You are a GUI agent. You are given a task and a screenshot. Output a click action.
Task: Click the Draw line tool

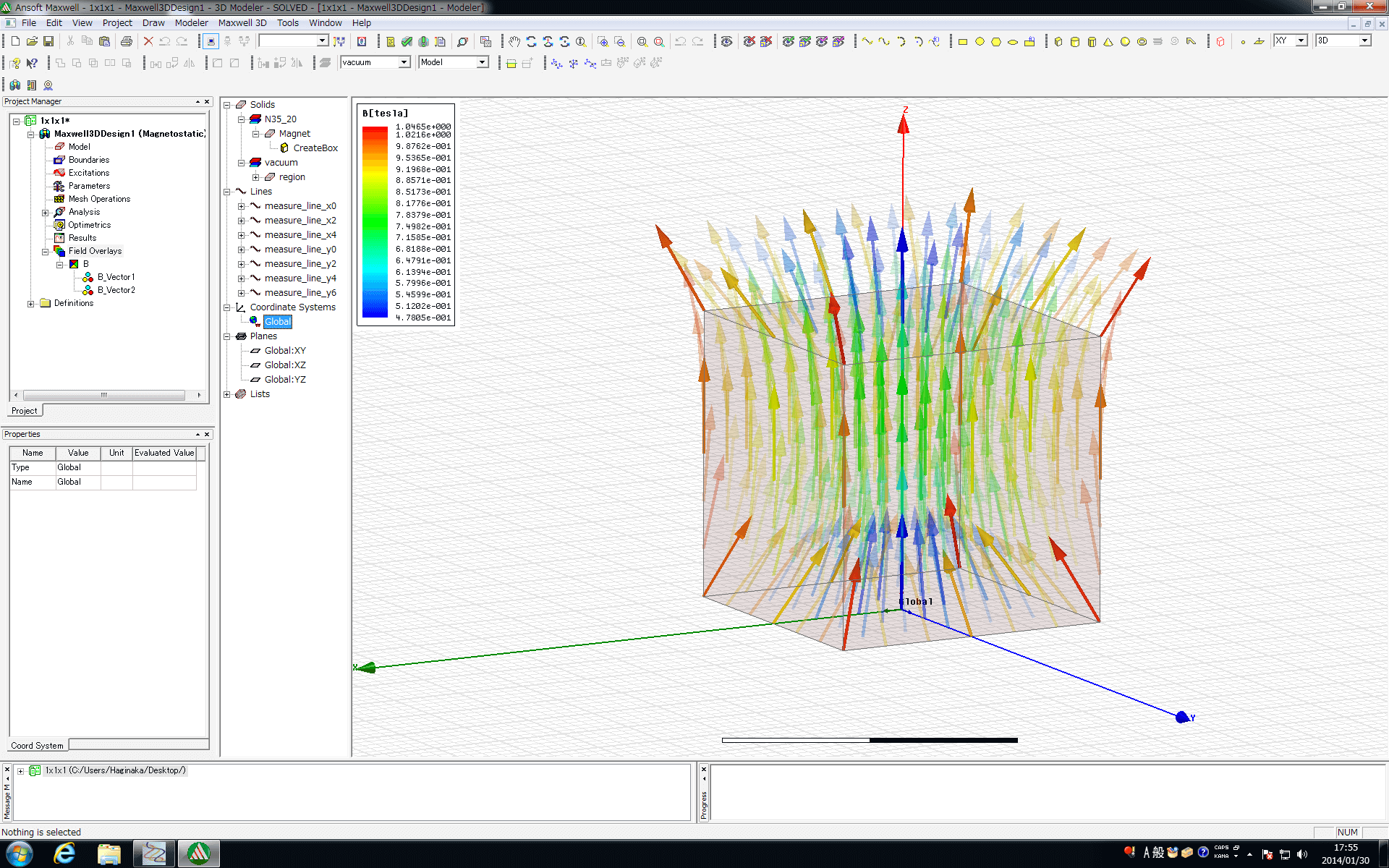[x=867, y=41]
